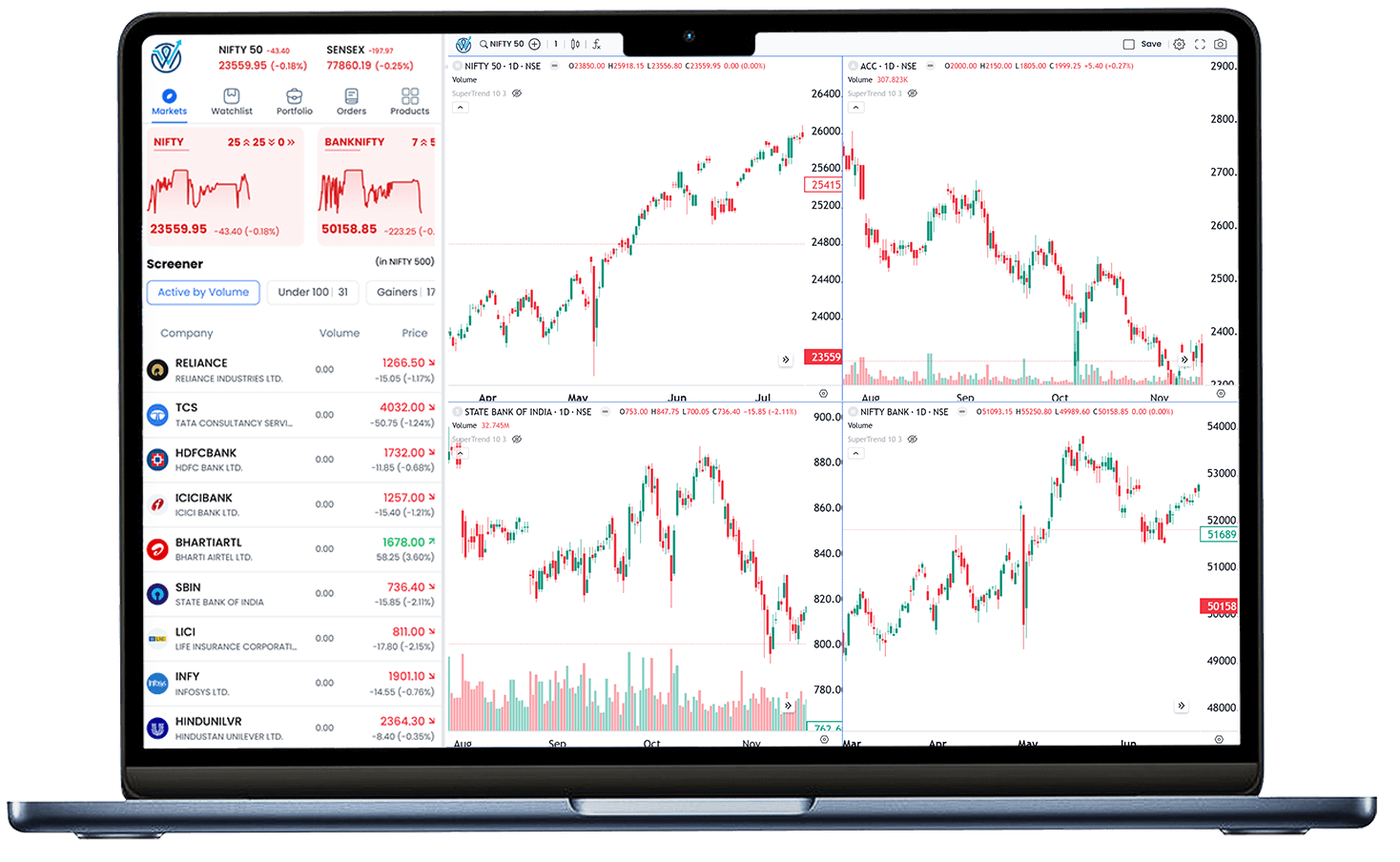Collapse the NIFTY 50 chart legend
The width and height of the screenshot is (1400, 862).
tap(460, 108)
